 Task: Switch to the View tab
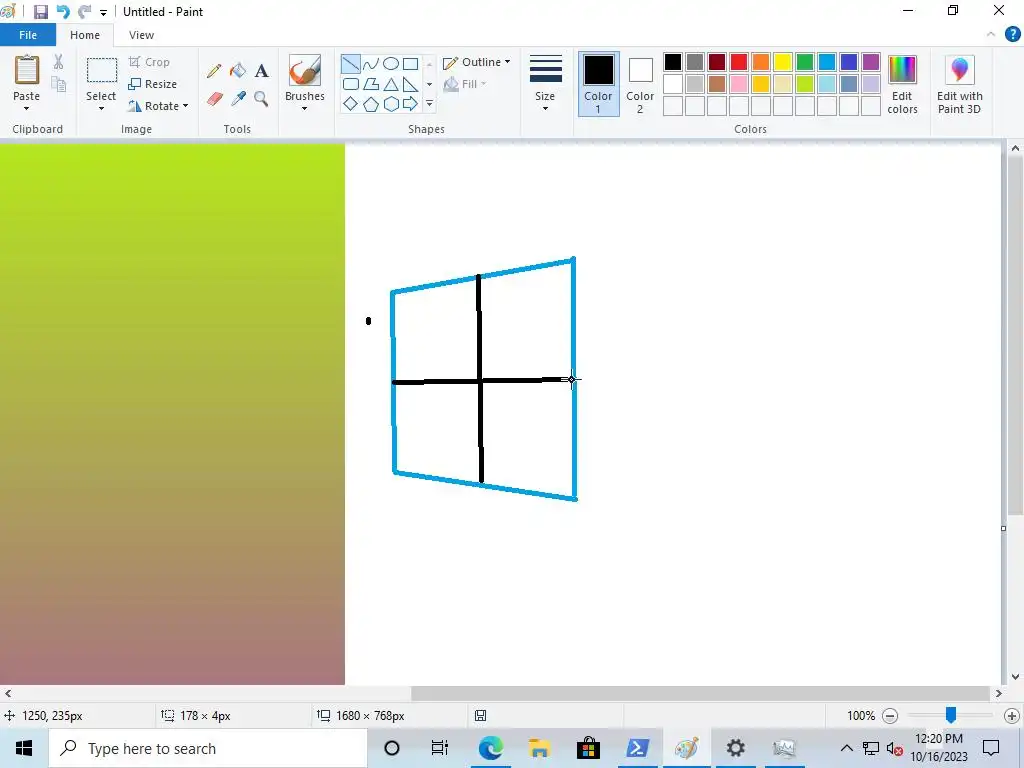pyautogui.click(x=141, y=35)
